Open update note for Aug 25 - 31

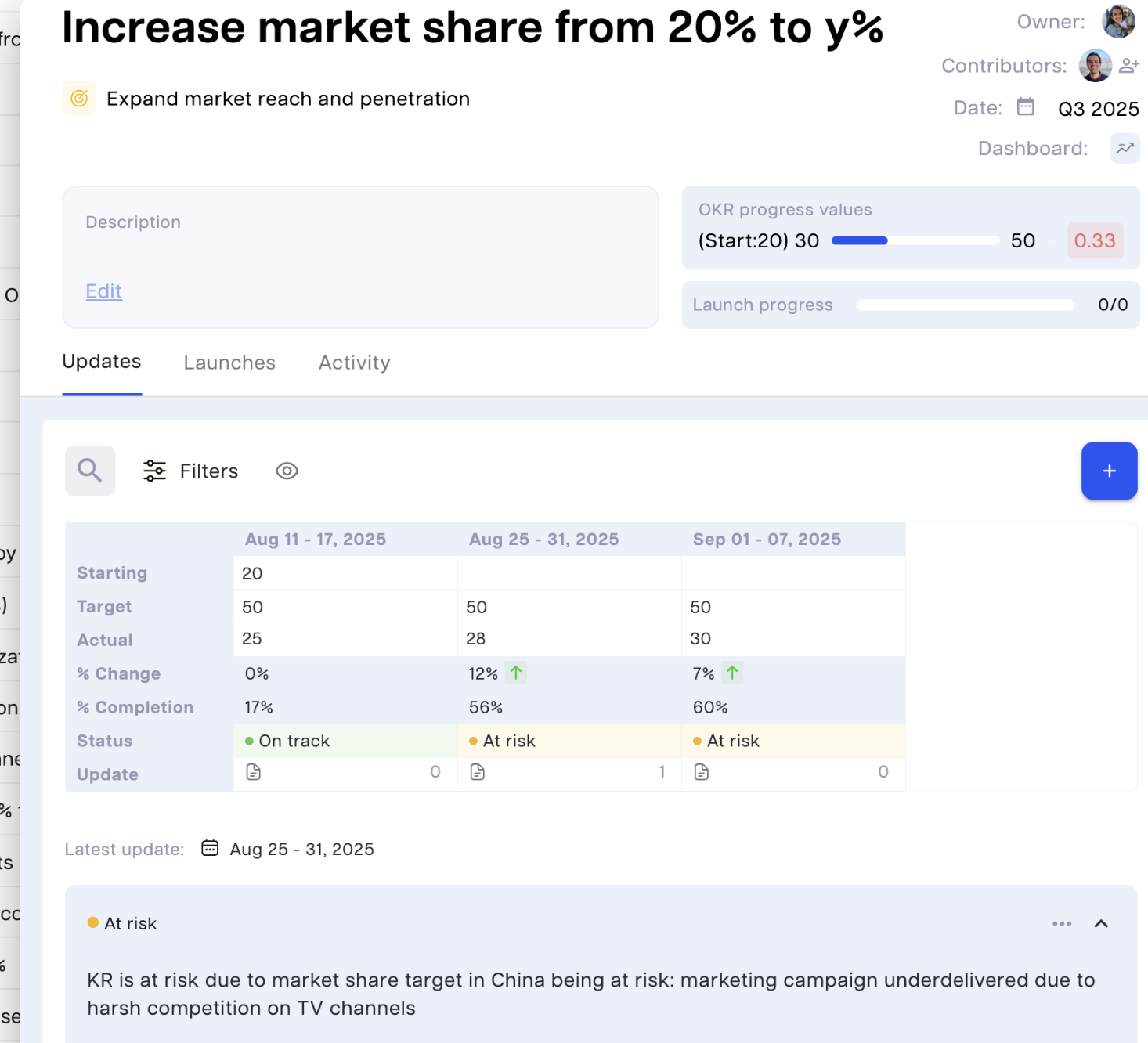coord(478,772)
